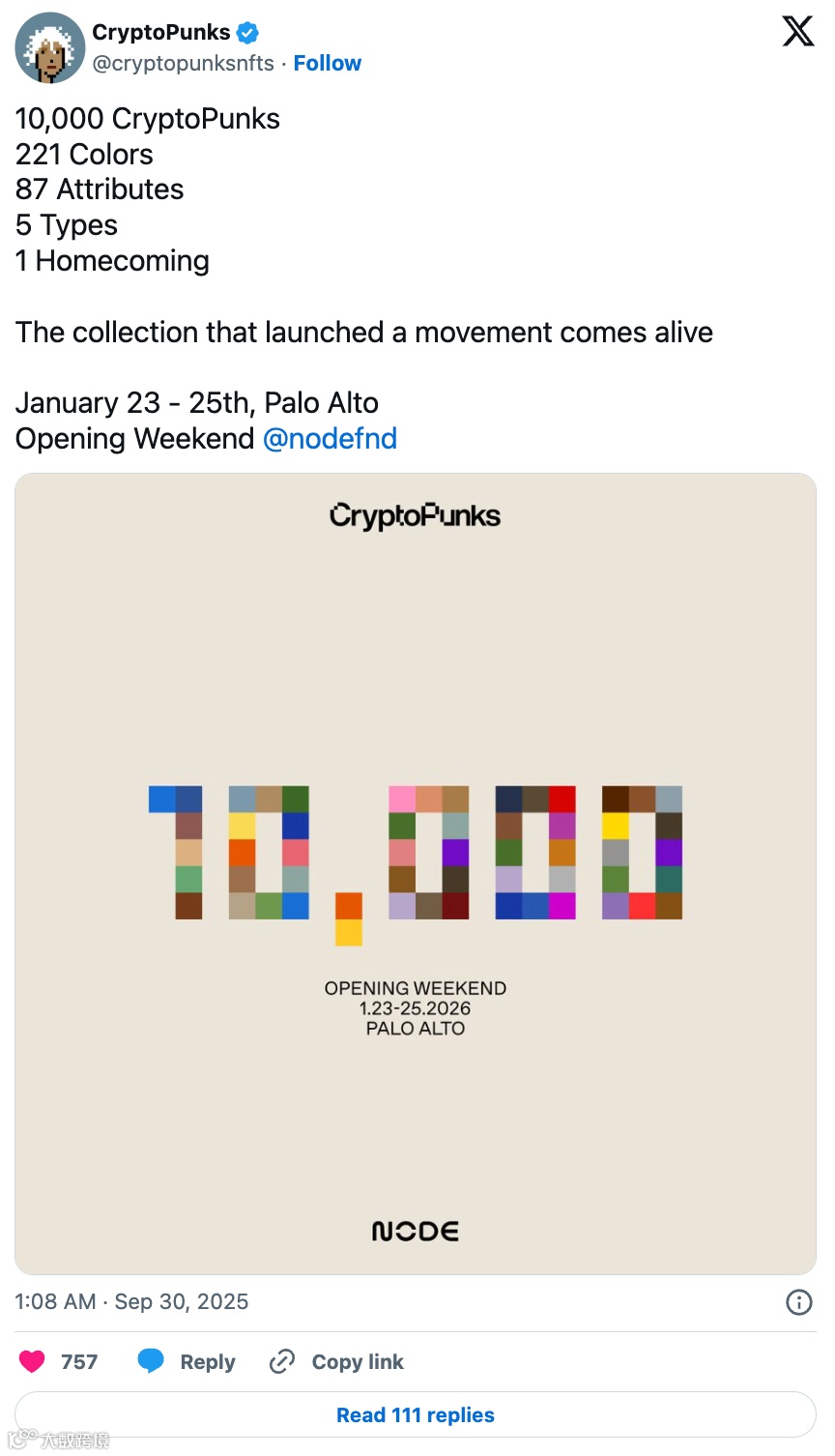
Task: Open the CryptoPunks display name
Action: coord(161,33)
